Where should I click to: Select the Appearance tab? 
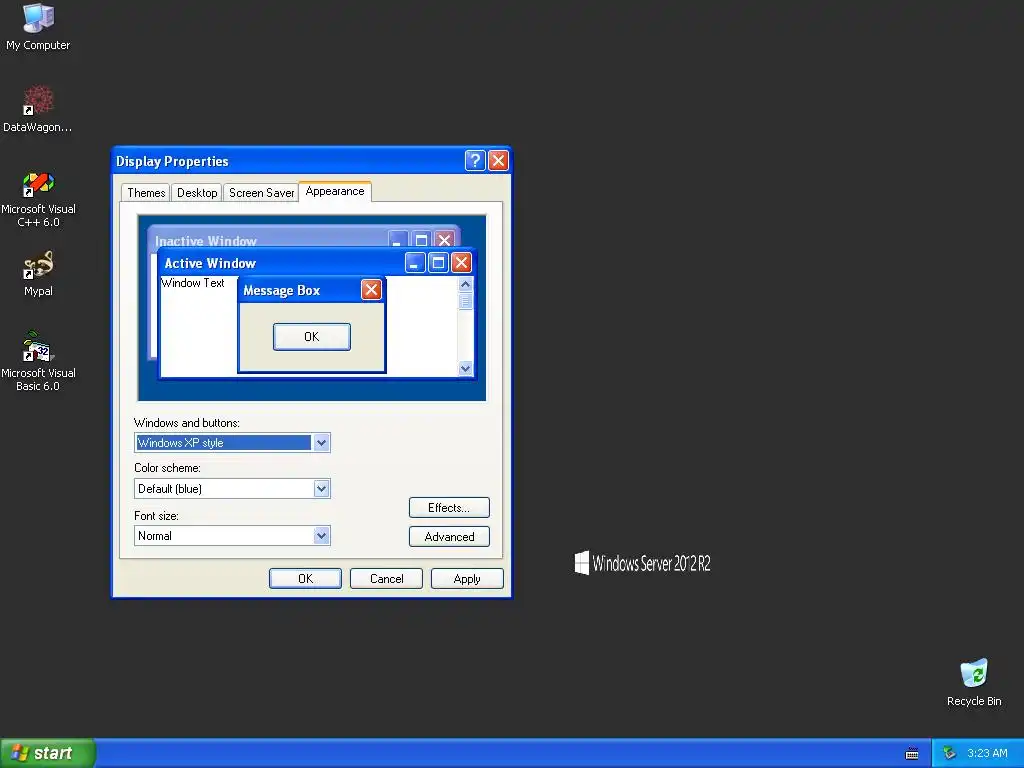tap(335, 191)
